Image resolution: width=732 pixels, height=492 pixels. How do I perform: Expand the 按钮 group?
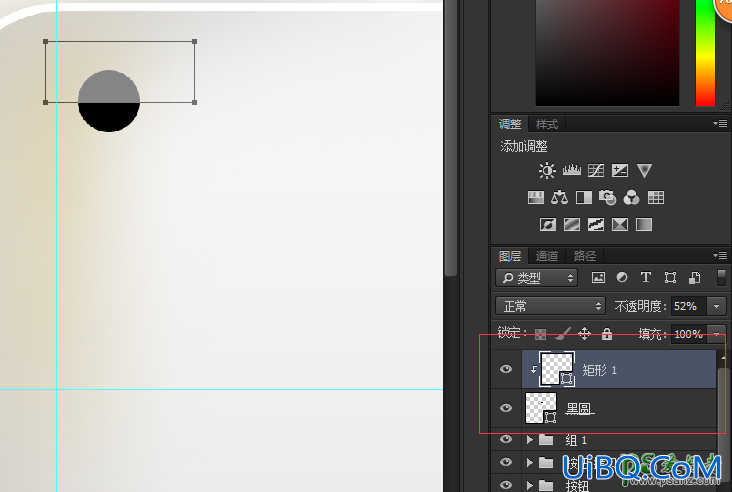point(529,485)
